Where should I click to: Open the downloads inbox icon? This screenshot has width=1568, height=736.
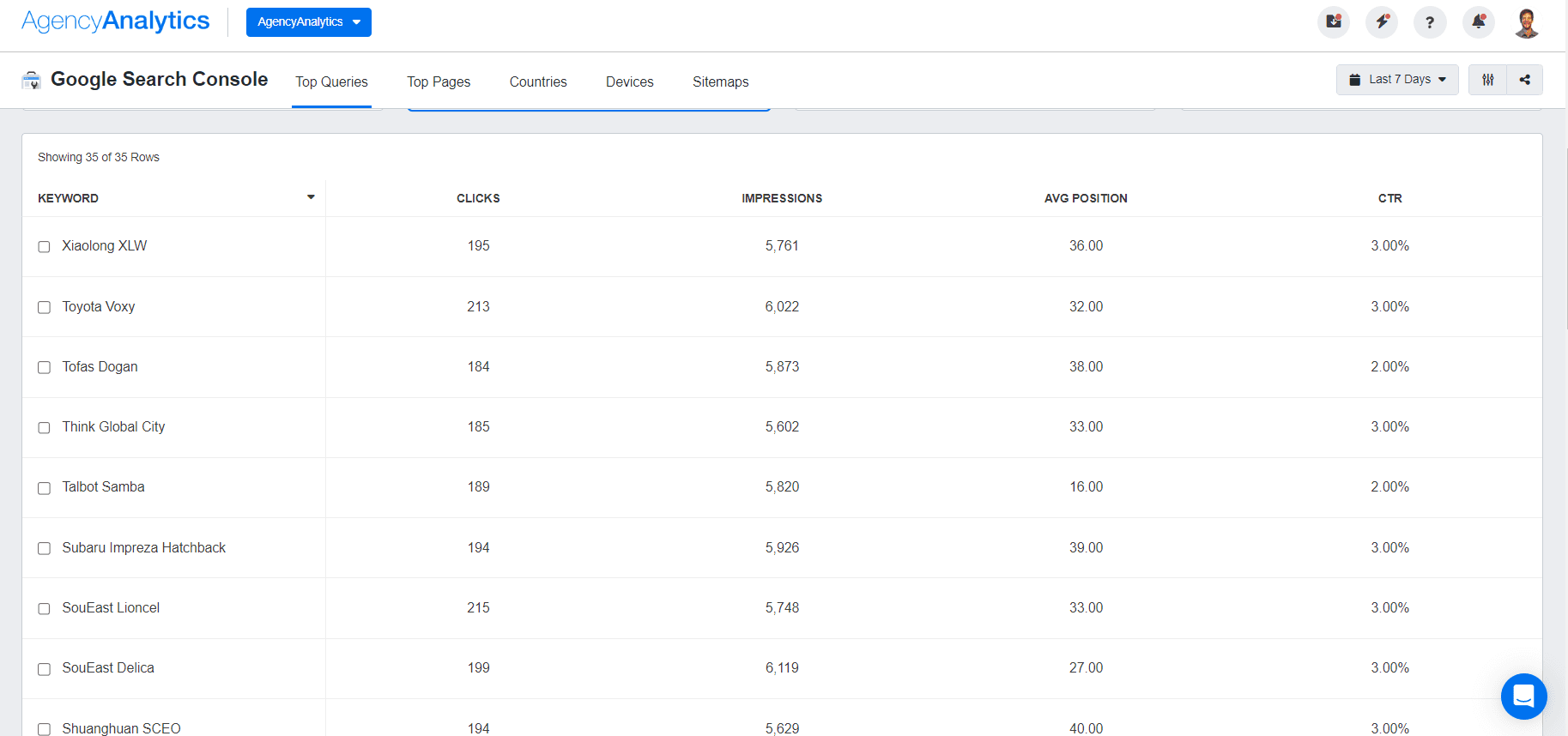click(x=1333, y=22)
